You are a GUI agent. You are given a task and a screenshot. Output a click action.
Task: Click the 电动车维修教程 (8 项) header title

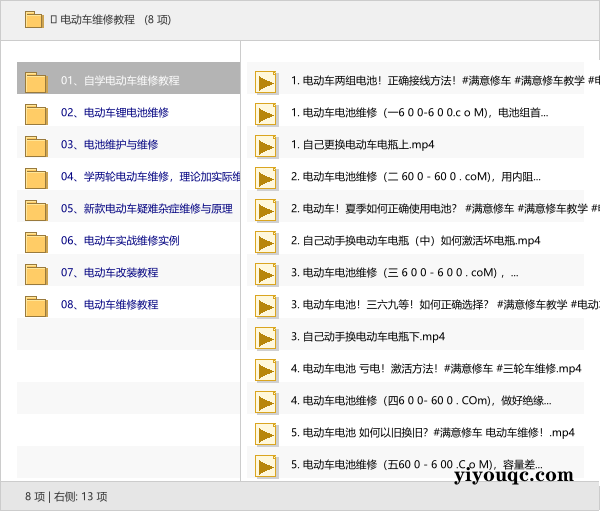tap(117, 19)
